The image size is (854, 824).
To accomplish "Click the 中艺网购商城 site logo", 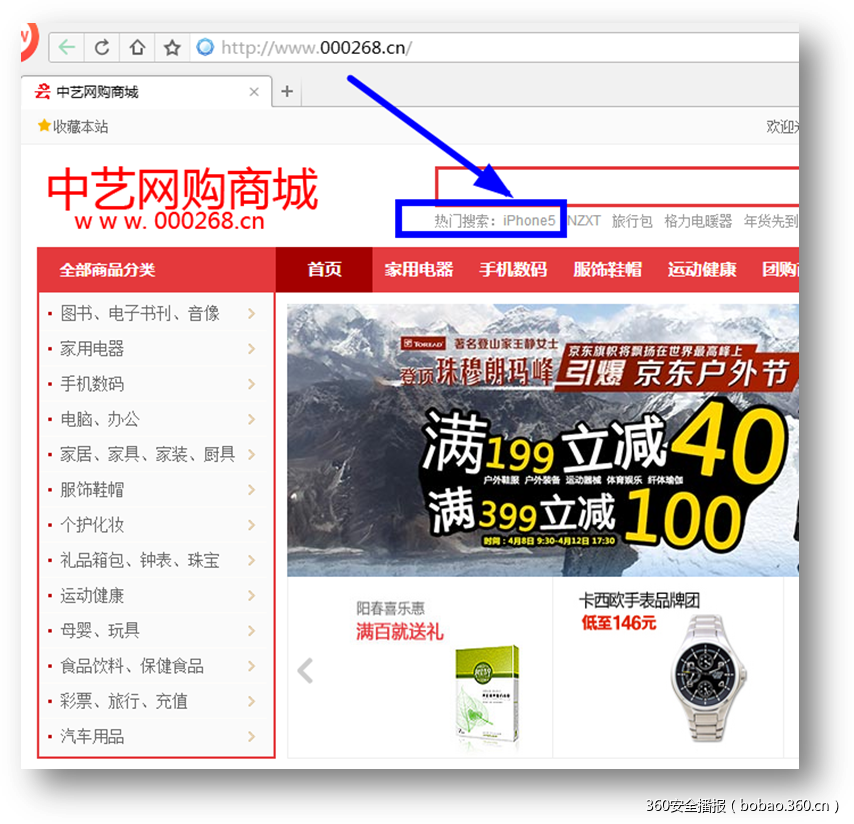I will (180, 188).
